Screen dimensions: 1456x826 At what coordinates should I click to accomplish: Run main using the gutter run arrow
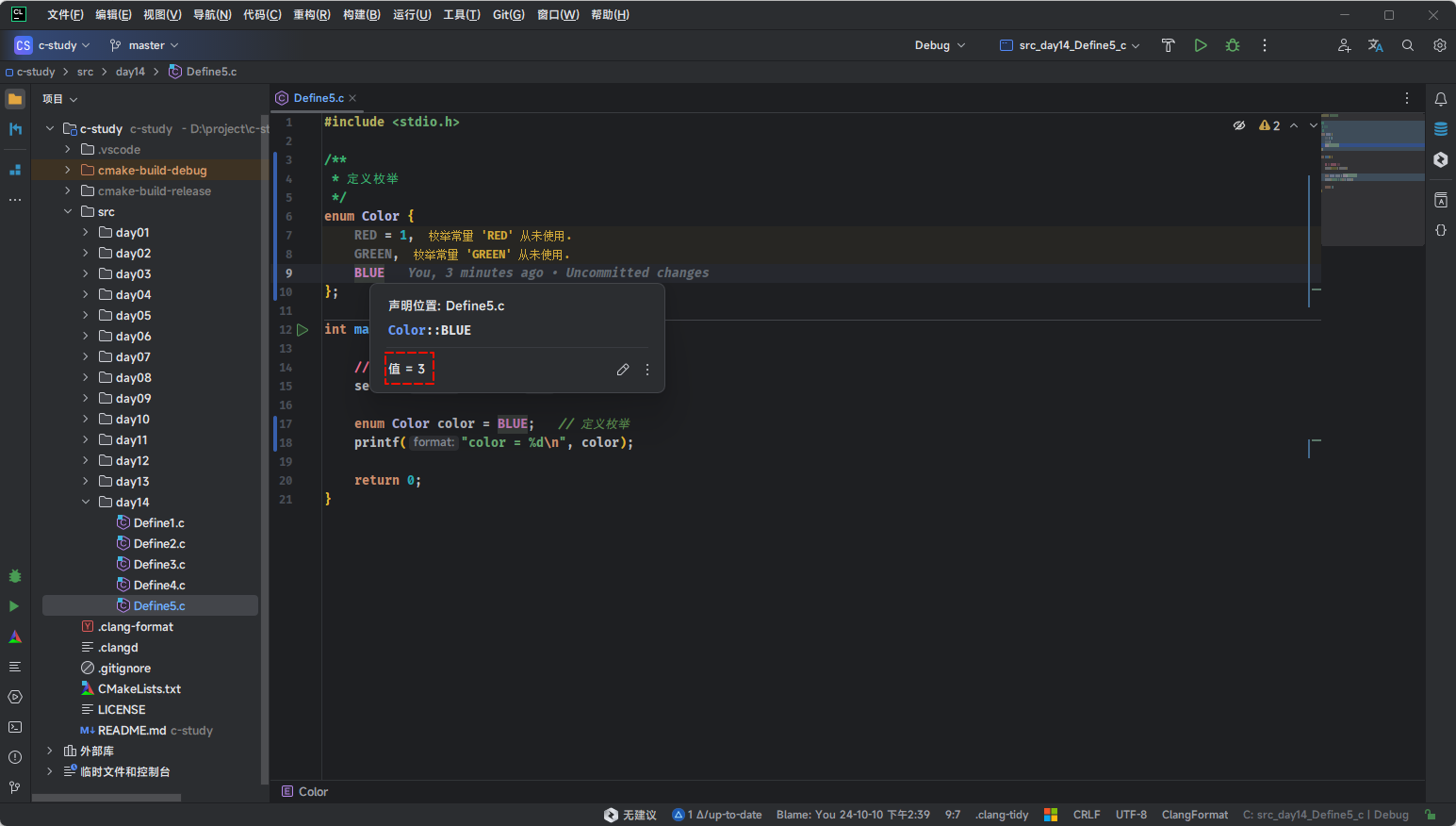[x=303, y=330]
